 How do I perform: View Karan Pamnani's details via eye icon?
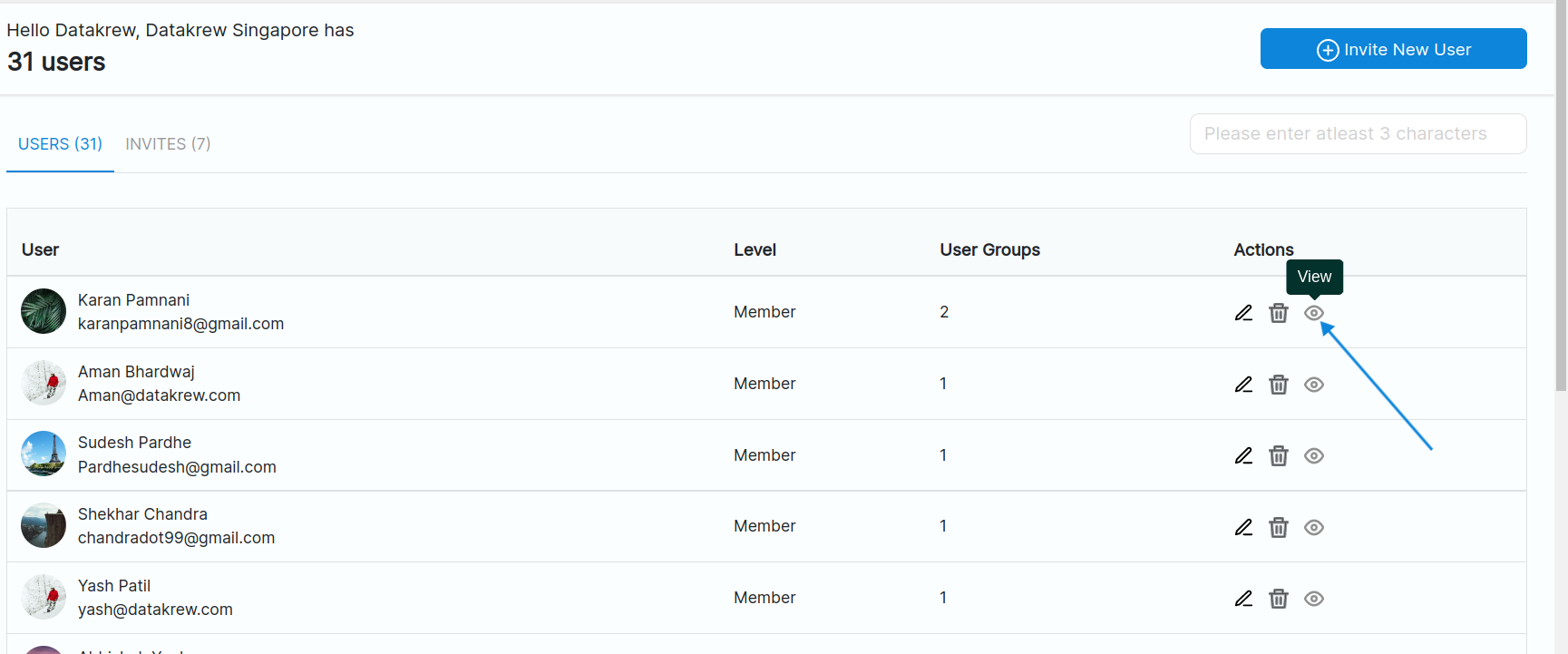click(1314, 313)
